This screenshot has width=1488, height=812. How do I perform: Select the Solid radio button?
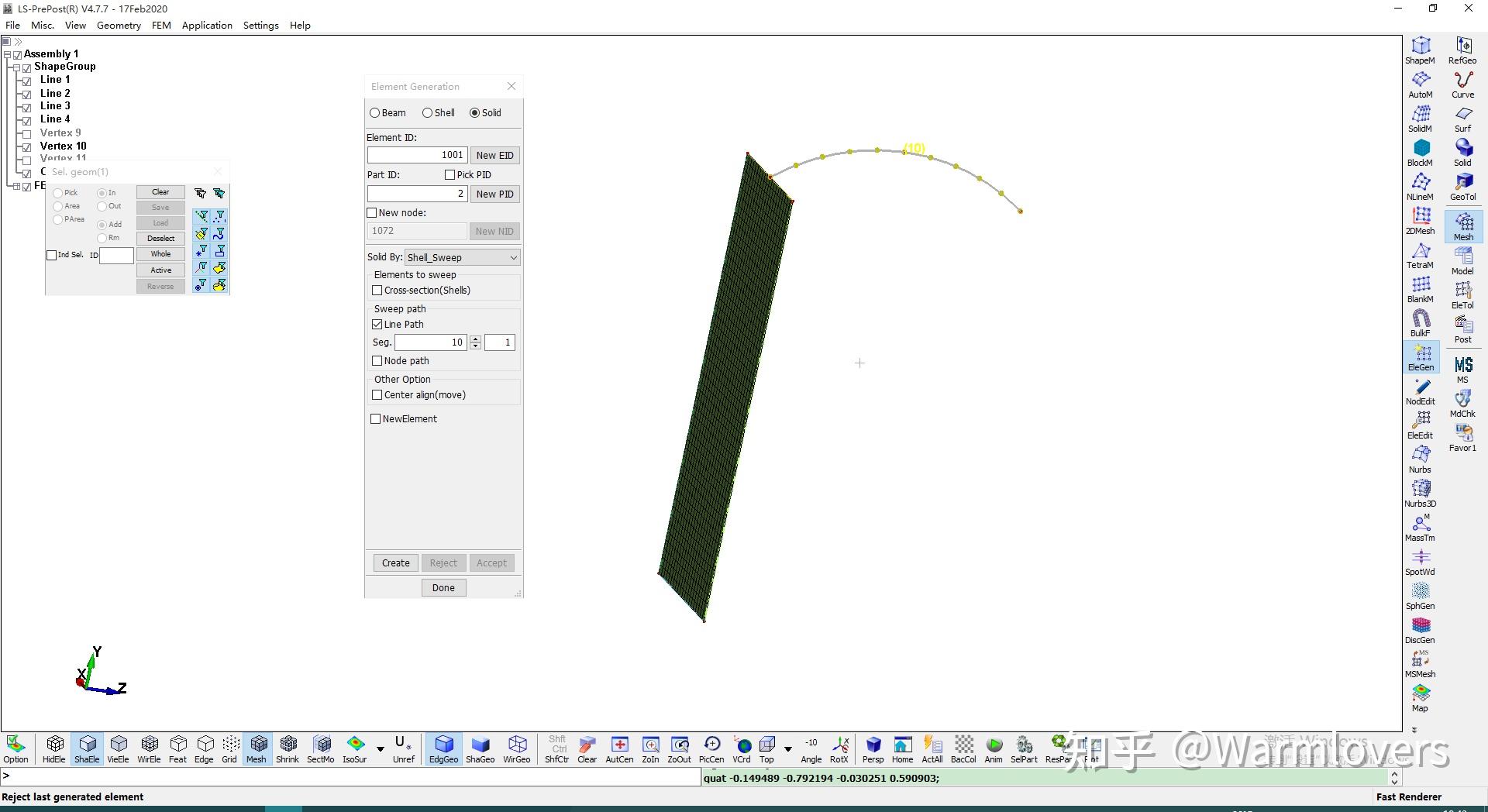click(x=475, y=113)
